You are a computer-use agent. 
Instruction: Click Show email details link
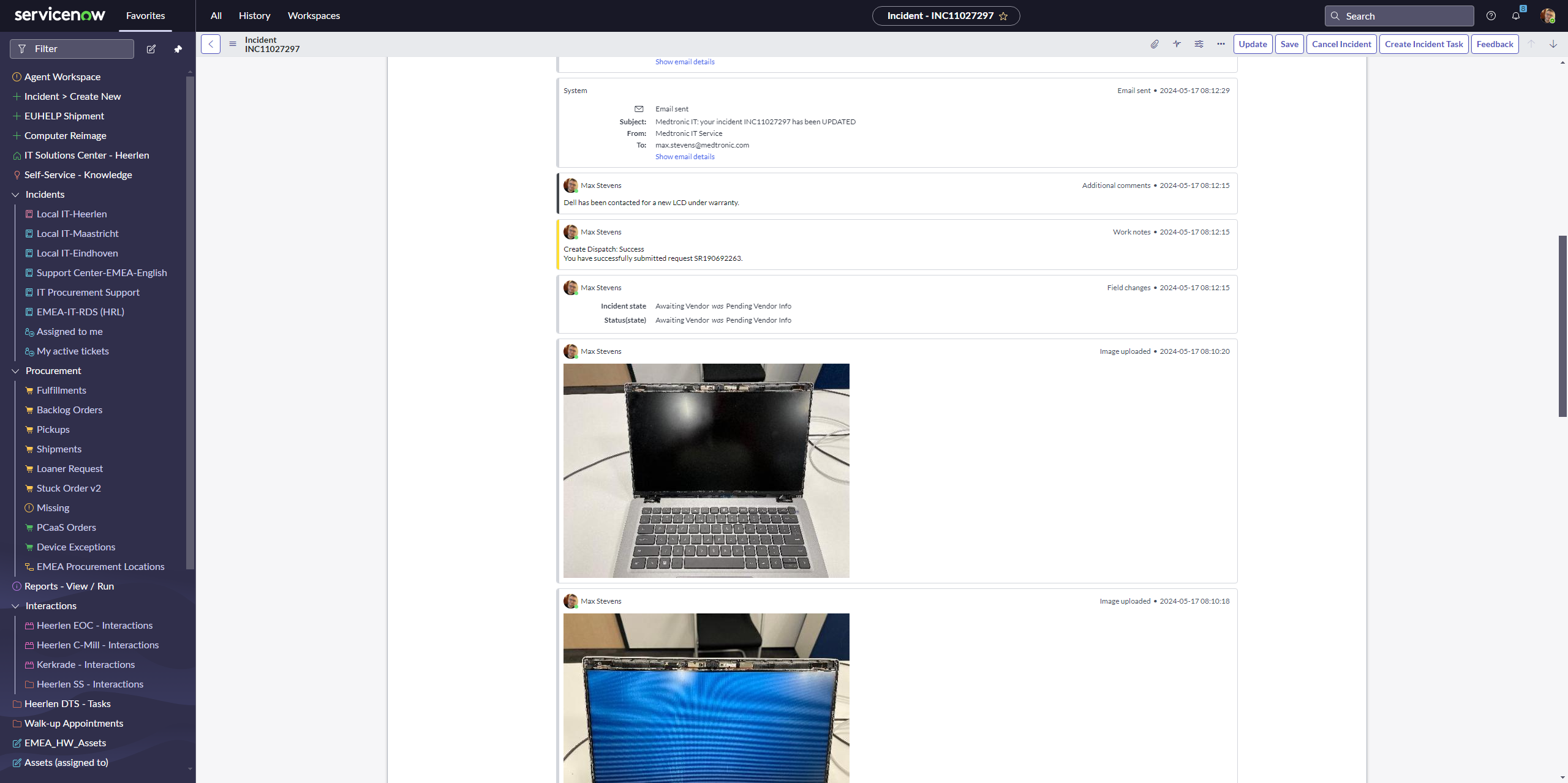coord(685,157)
